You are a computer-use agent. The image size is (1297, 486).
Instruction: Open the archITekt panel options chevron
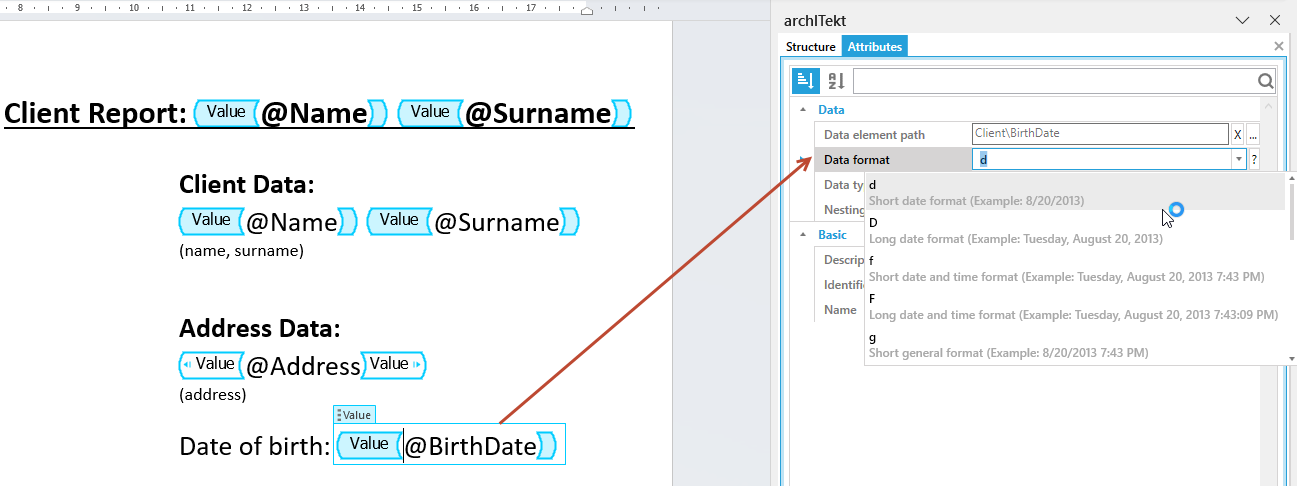coord(1243,20)
